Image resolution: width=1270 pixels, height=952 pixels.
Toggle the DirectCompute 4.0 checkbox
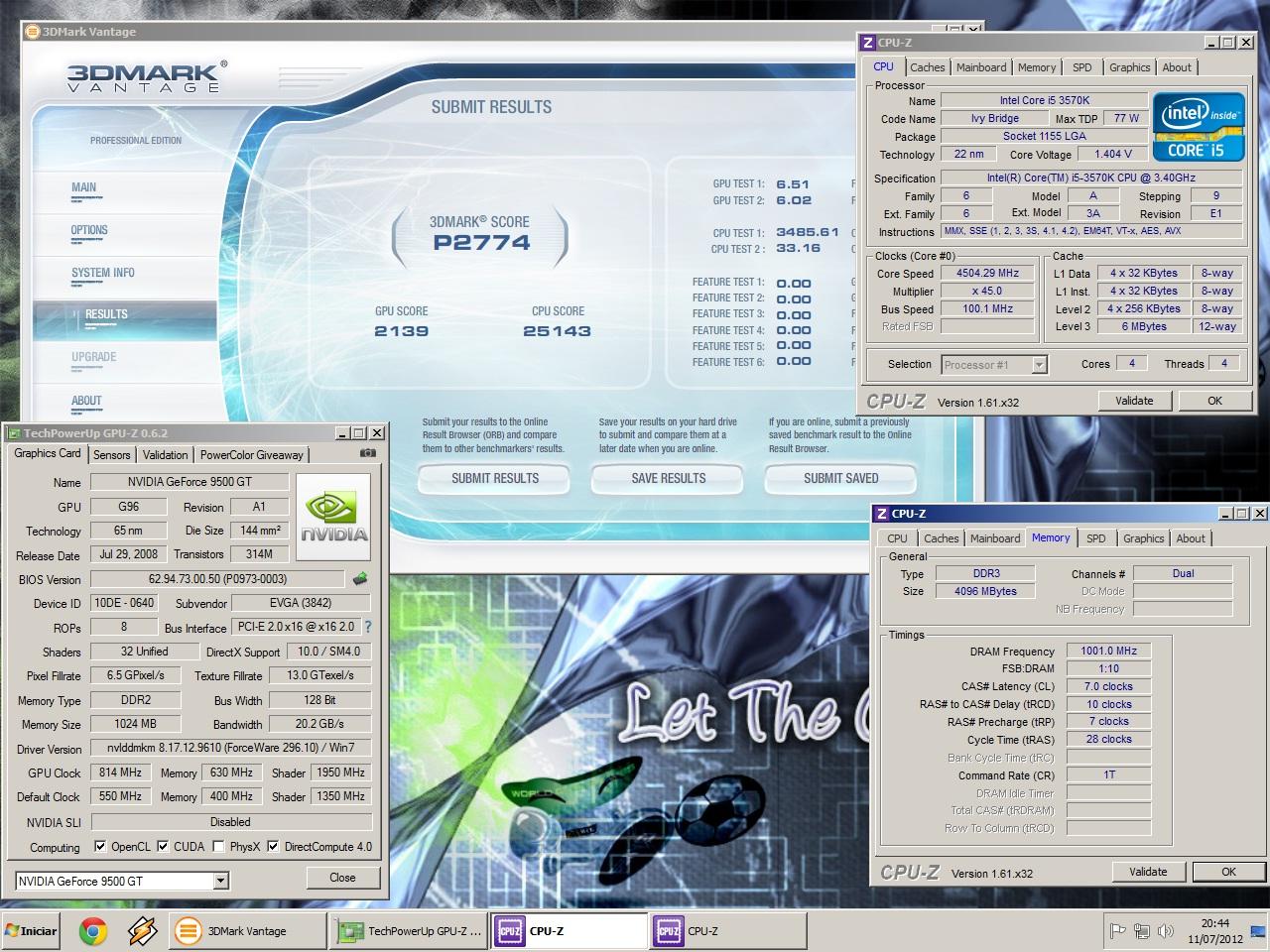click(x=273, y=847)
